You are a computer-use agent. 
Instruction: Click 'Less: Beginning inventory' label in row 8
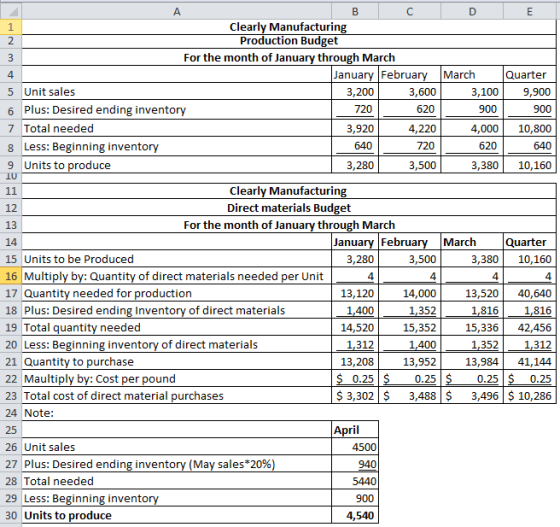coord(91,146)
